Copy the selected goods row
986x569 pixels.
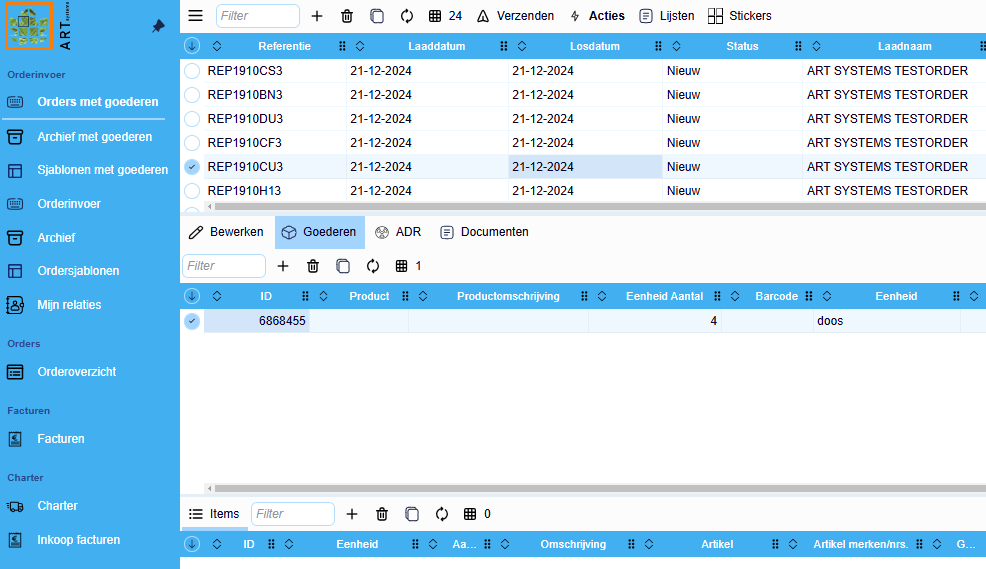coord(343,266)
